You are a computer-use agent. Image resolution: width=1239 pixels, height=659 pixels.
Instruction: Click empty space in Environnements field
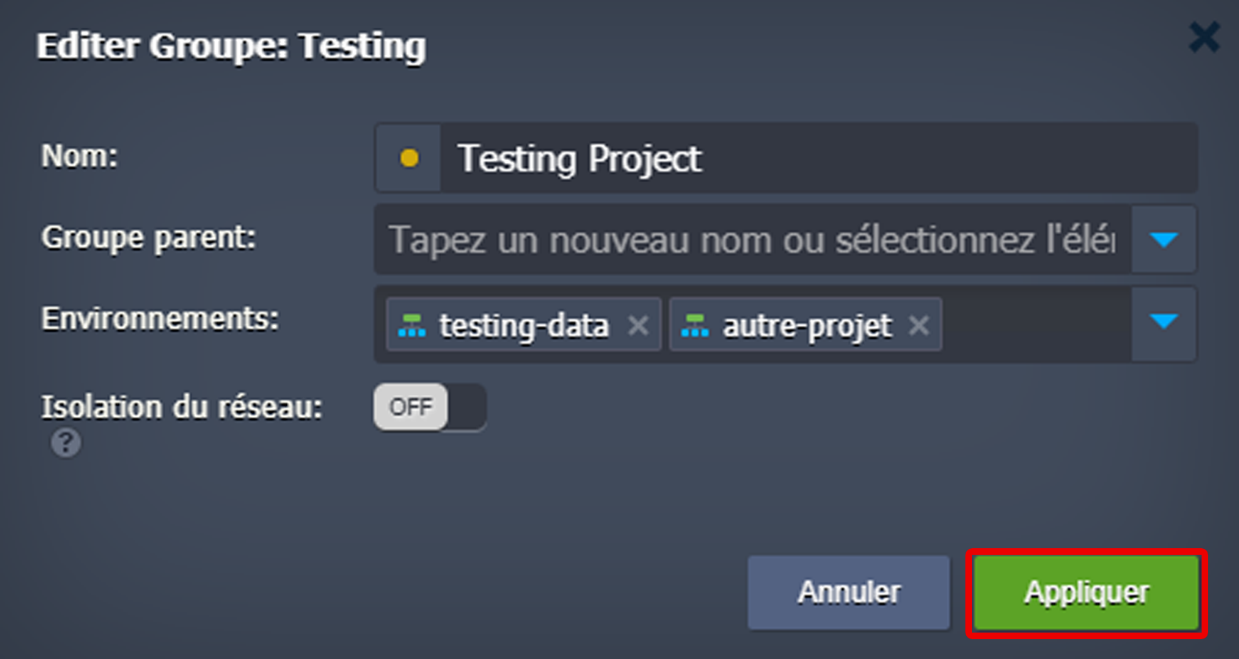pyautogui.click(x=1035, y=325)
